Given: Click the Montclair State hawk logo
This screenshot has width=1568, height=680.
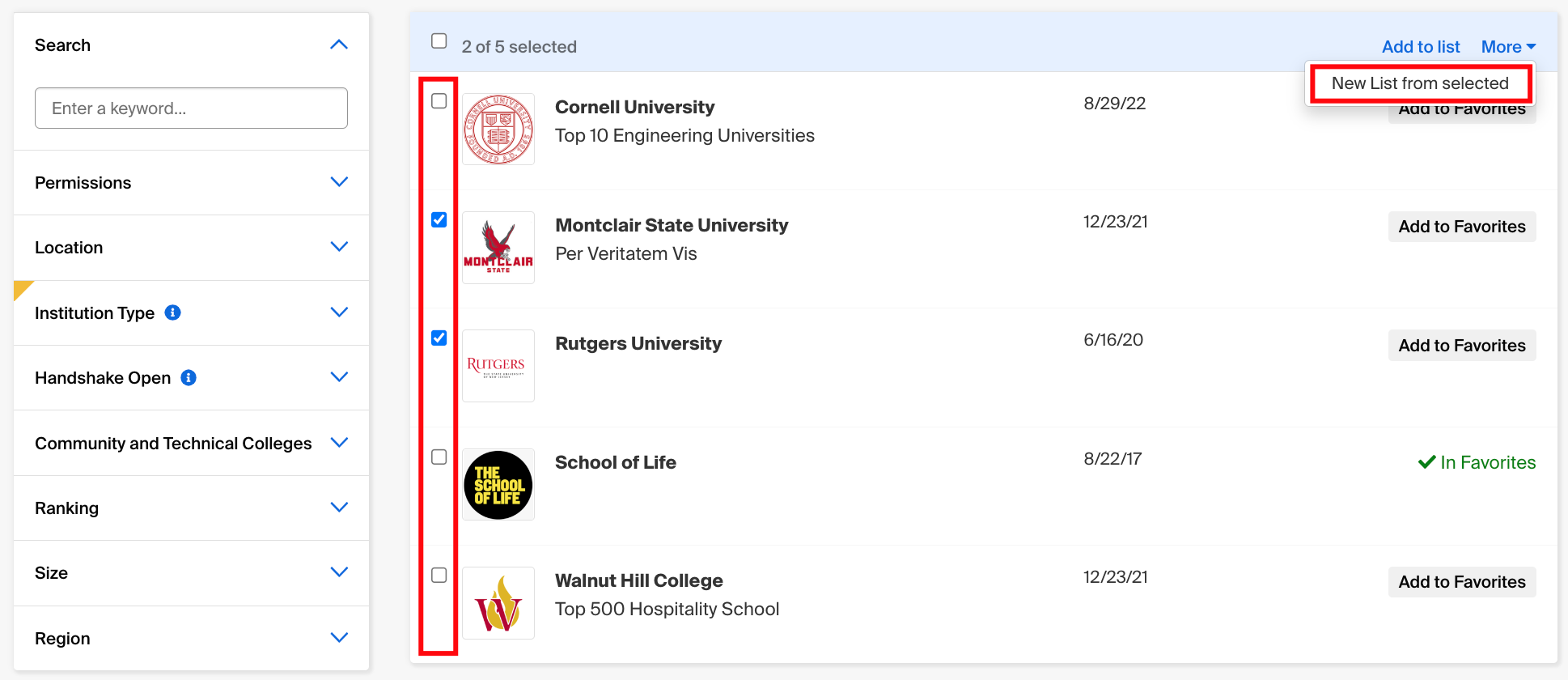Looking at the screenshot, I should (x=498, y=248).
